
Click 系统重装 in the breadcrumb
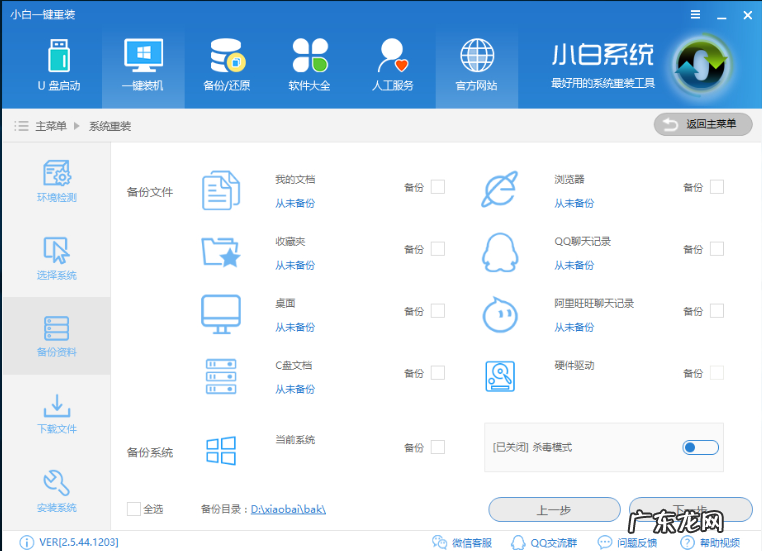pyautogui.click(x=110, y=126)
